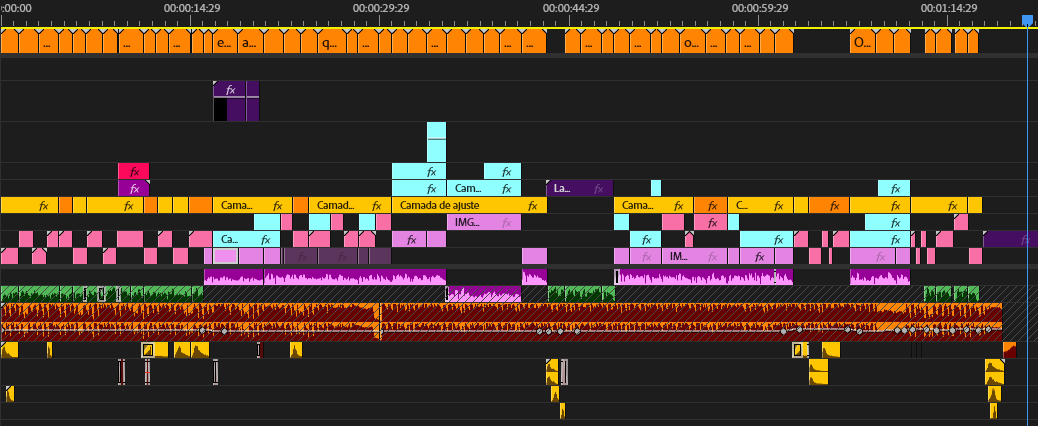The height and width of the screenshot is (426, 1038).
Task: Select the cyan "Ca..." clip
Action: point(246,239)
